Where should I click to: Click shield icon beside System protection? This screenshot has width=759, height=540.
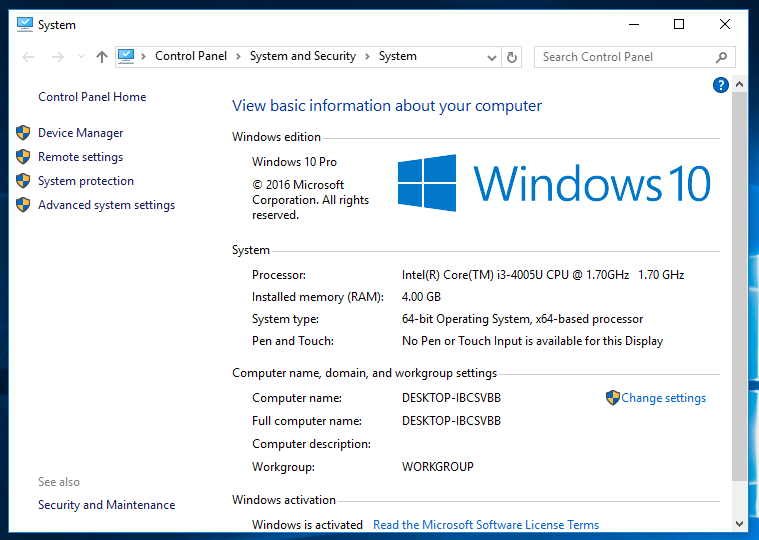tap(23, 181)
